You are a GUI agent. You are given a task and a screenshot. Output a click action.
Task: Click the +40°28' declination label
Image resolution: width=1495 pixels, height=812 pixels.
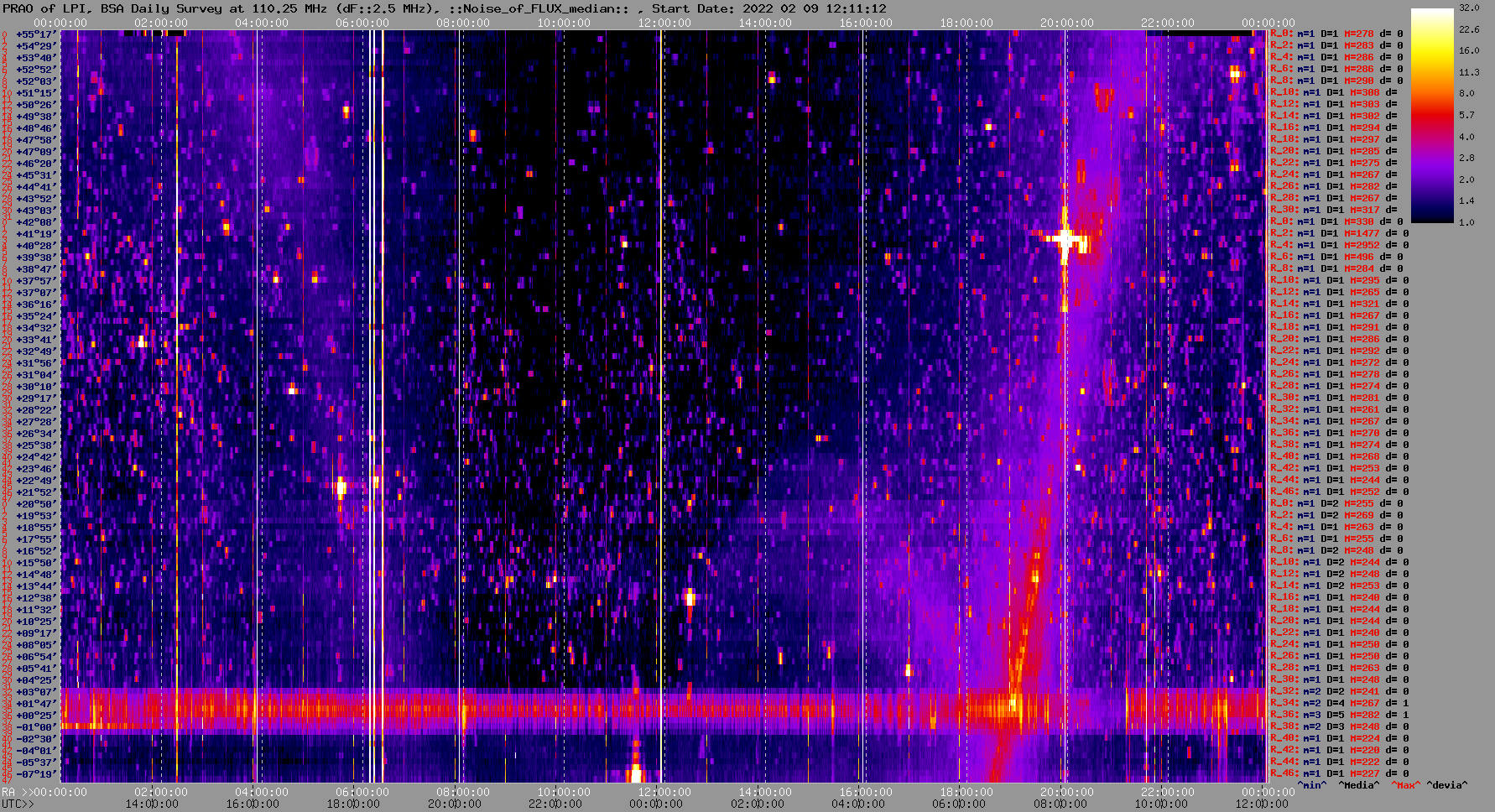(36, 246)
